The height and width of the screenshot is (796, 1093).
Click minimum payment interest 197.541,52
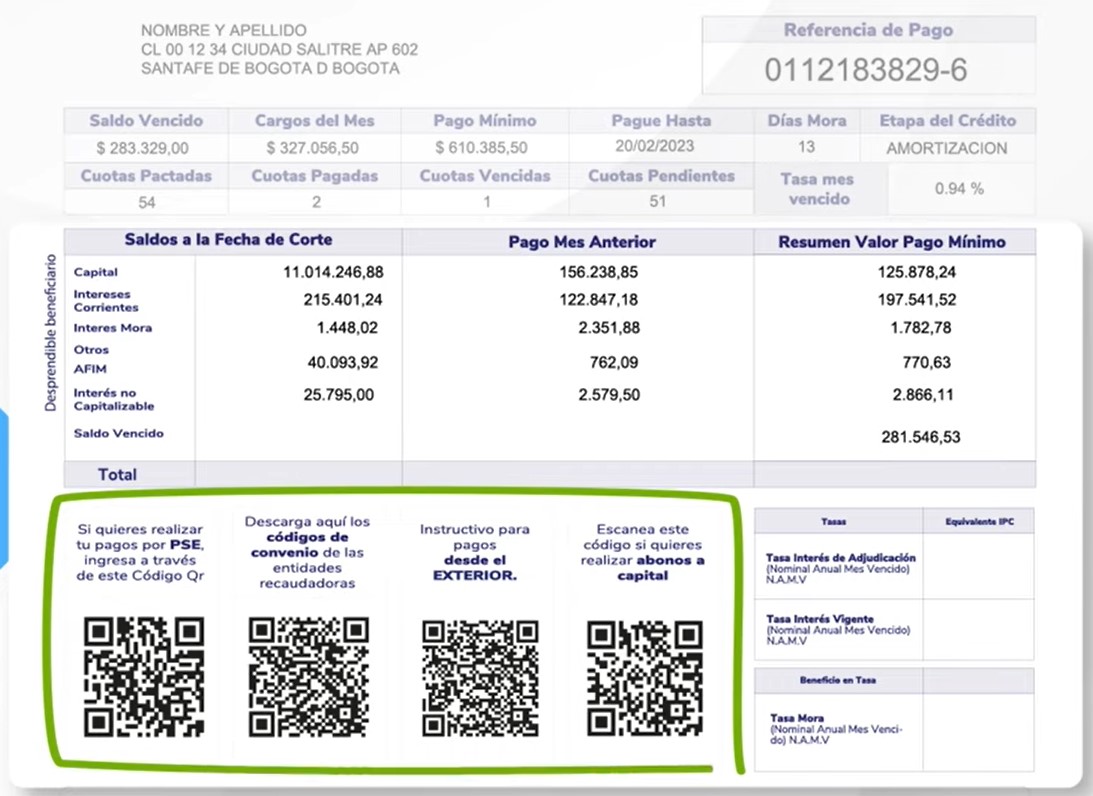click(917, 300)
